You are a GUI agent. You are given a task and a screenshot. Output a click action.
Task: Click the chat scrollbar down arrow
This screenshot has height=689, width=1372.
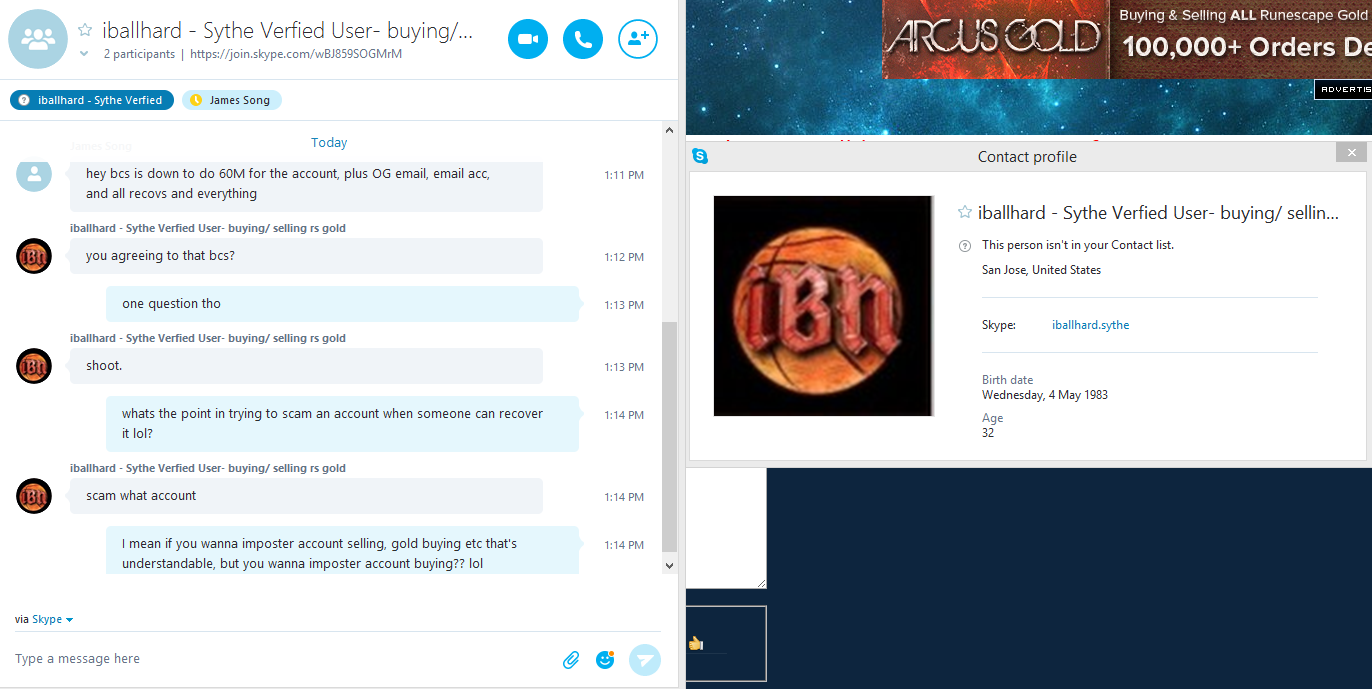coord(669,566)
